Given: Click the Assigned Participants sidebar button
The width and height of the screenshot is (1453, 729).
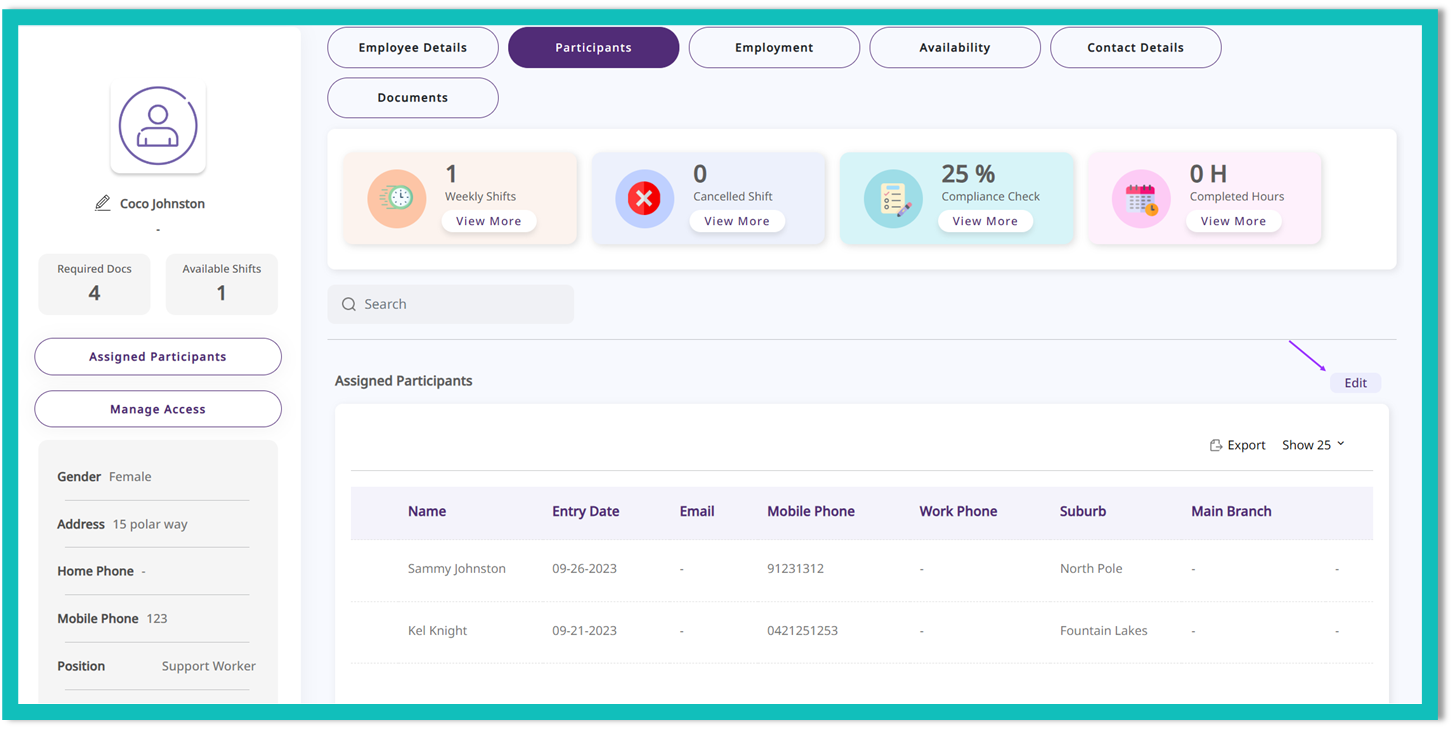Looking at the screenshot, I should coord(158,357).
